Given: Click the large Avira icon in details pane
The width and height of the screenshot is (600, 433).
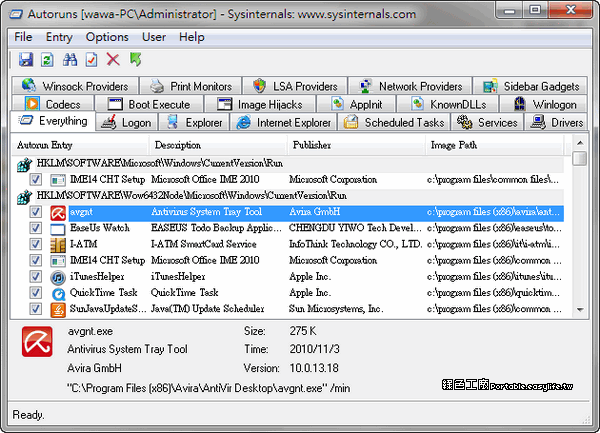Looking at the screenshot, I should pos(37,342).
